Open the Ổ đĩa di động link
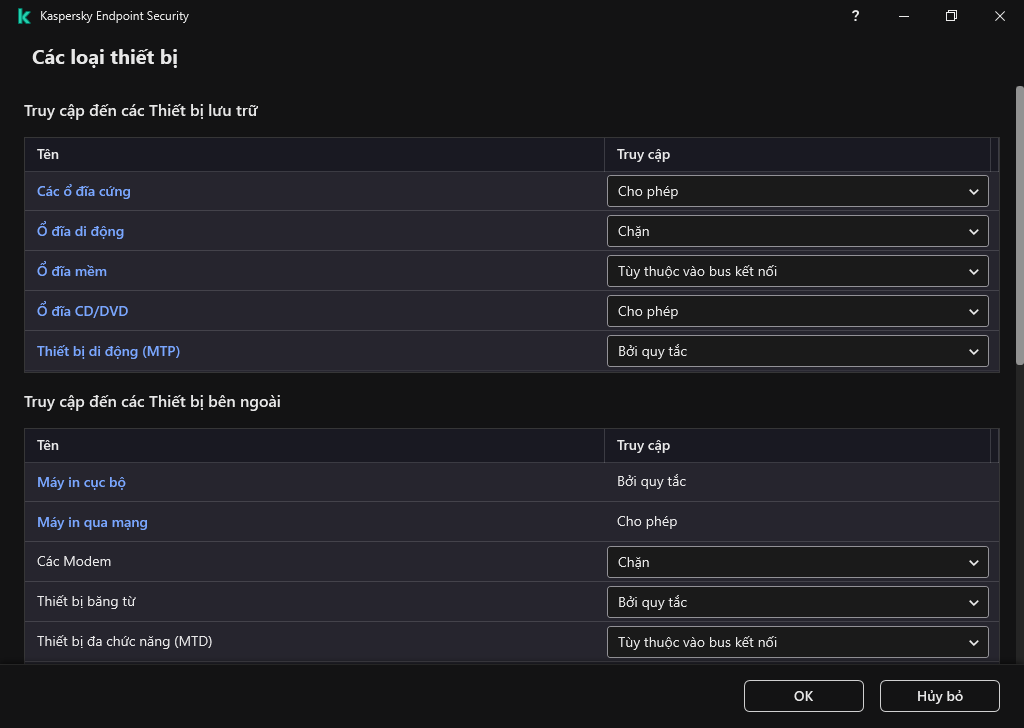 point(81,231)
